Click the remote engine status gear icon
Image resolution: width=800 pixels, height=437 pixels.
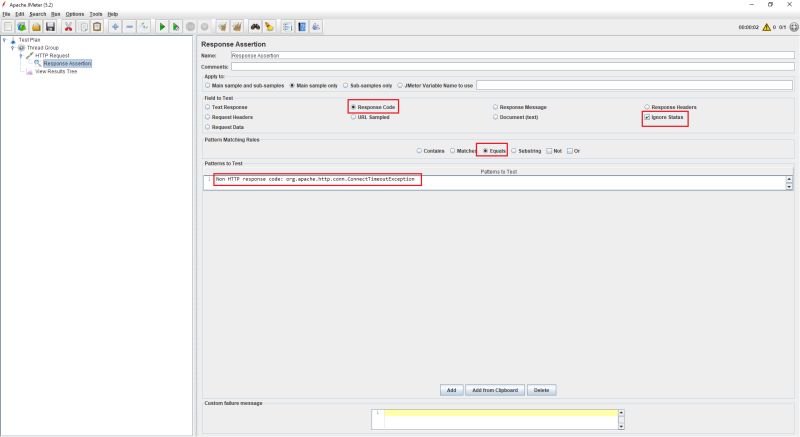pos(794,27)
